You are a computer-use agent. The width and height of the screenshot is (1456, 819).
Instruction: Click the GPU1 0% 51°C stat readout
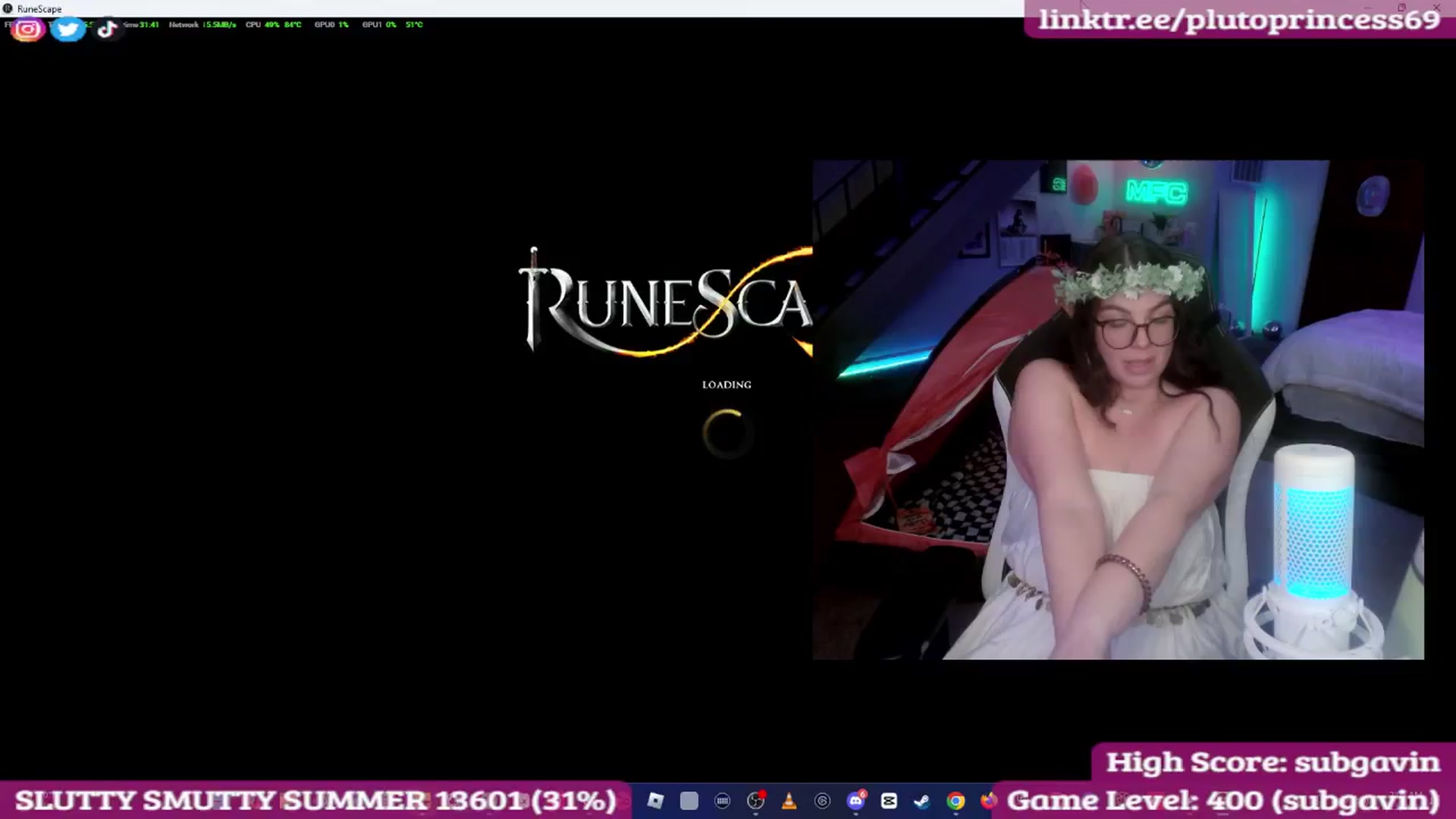392,24
